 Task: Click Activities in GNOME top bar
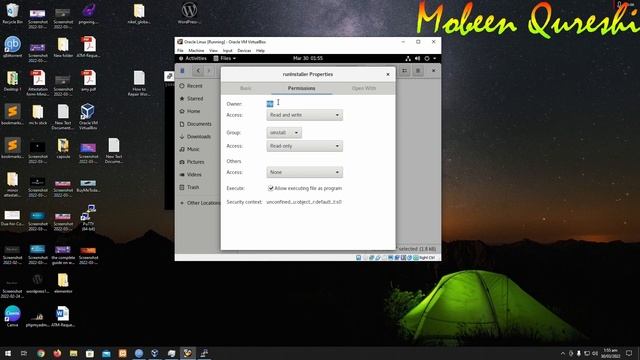point(193,58)
